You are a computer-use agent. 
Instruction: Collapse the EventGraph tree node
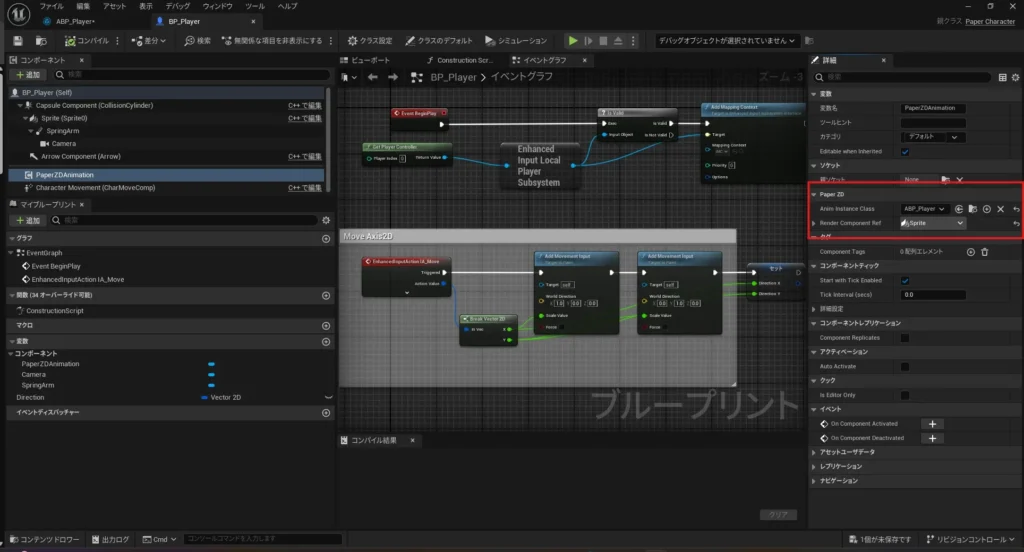pyautogui.click(x=11, y=253)
